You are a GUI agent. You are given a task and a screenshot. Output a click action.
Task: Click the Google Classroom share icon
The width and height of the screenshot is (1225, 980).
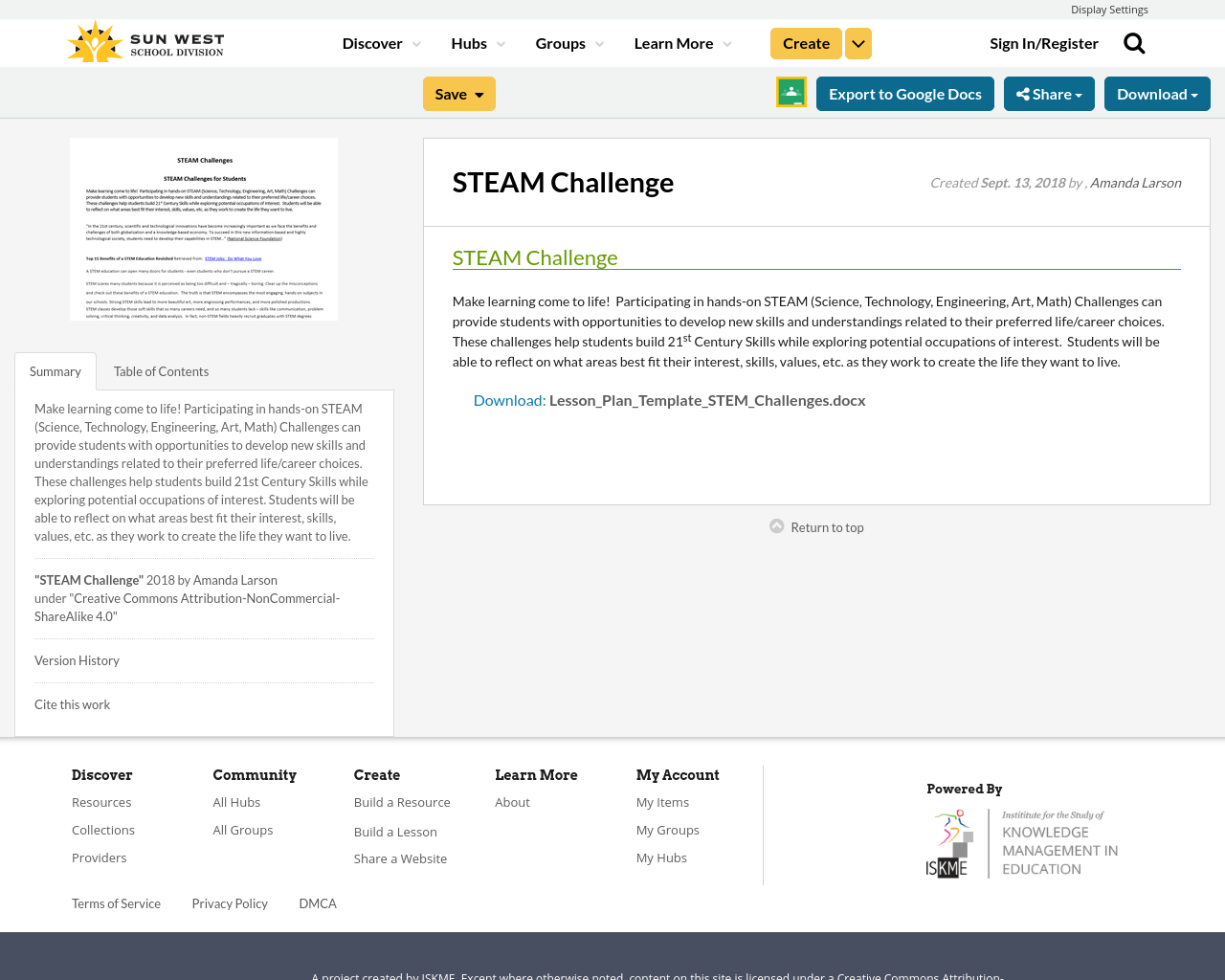(x=791, y=91)
